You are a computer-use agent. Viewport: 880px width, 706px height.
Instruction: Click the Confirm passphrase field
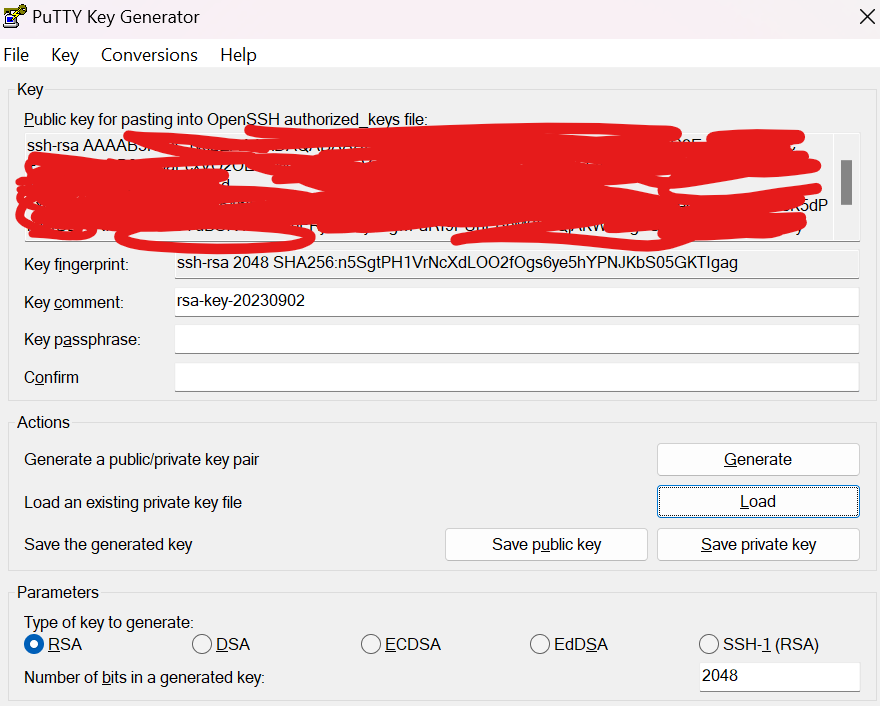pyautogui.click(x=517, y=377)
